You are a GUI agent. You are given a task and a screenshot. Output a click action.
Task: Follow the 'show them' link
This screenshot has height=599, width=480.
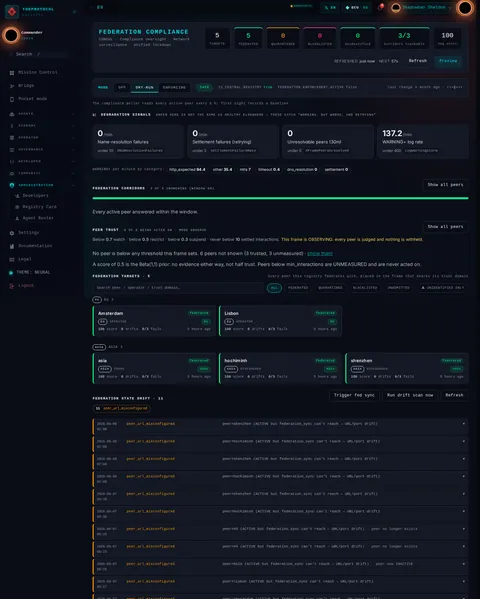click(320, 253)
